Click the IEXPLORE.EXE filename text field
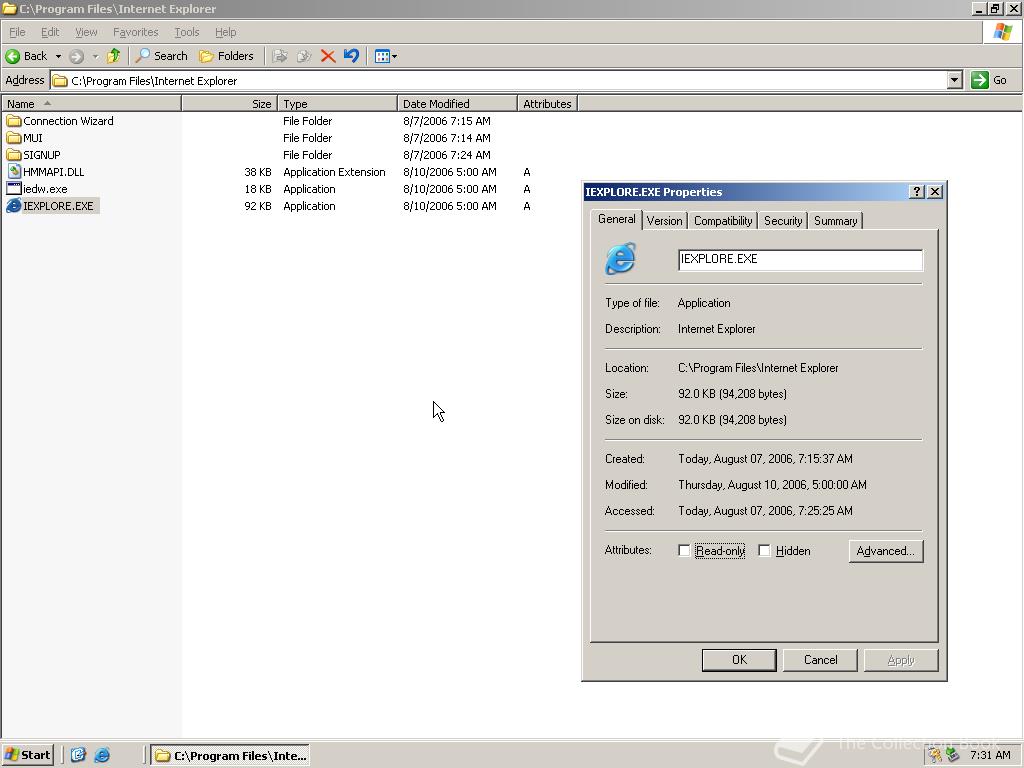 click(x=800, y=259)
